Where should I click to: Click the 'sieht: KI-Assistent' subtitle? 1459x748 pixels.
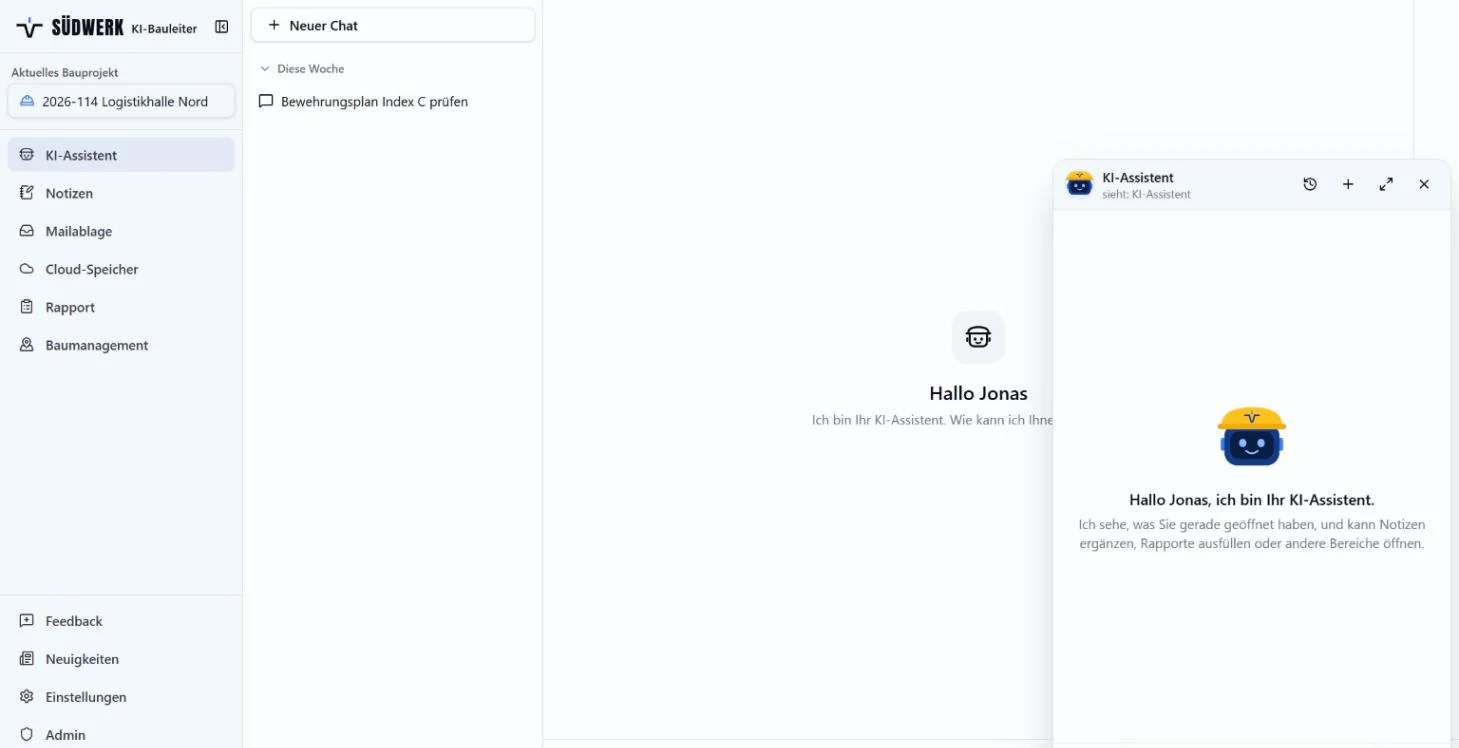(x=1146, y=194)
